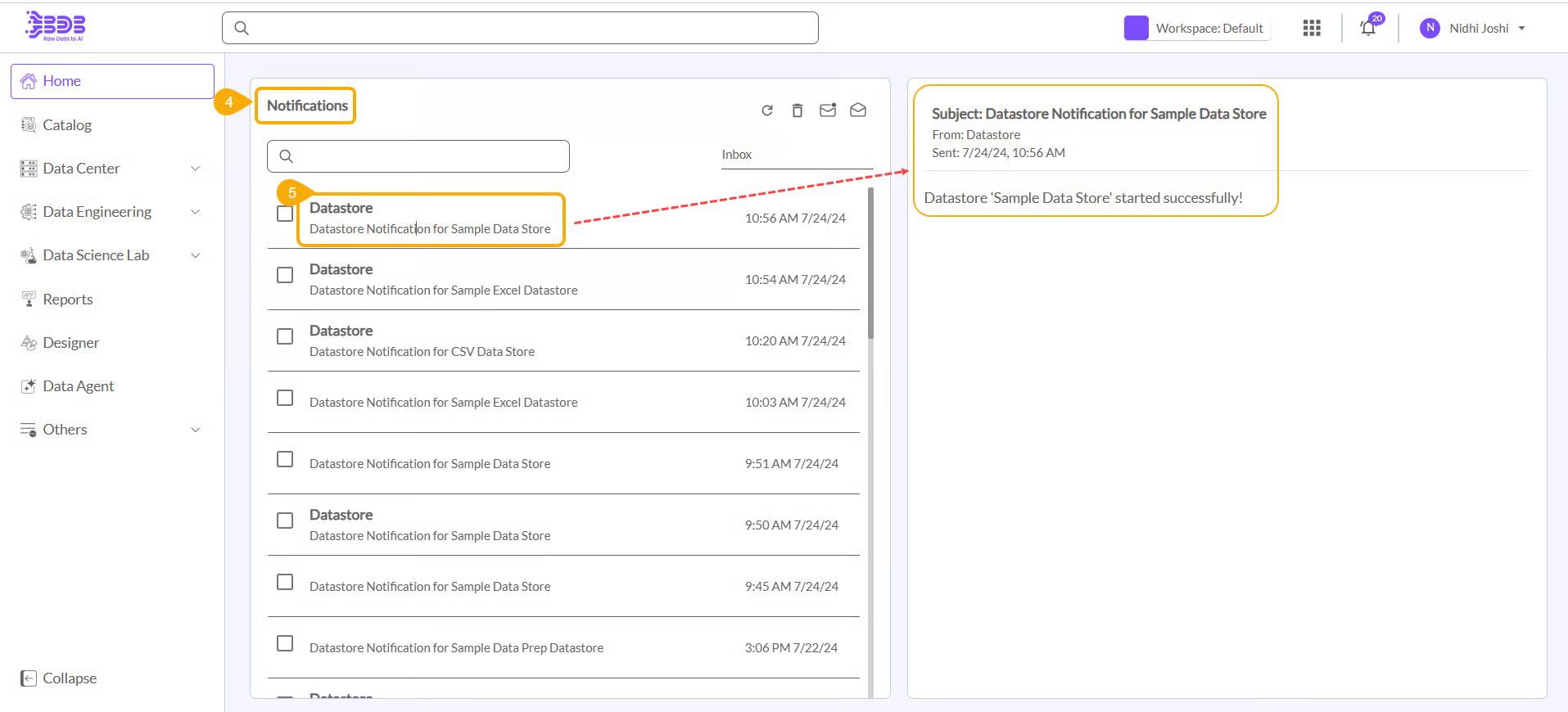Click the delete notifications trash icon

click(x=798, y=110)
